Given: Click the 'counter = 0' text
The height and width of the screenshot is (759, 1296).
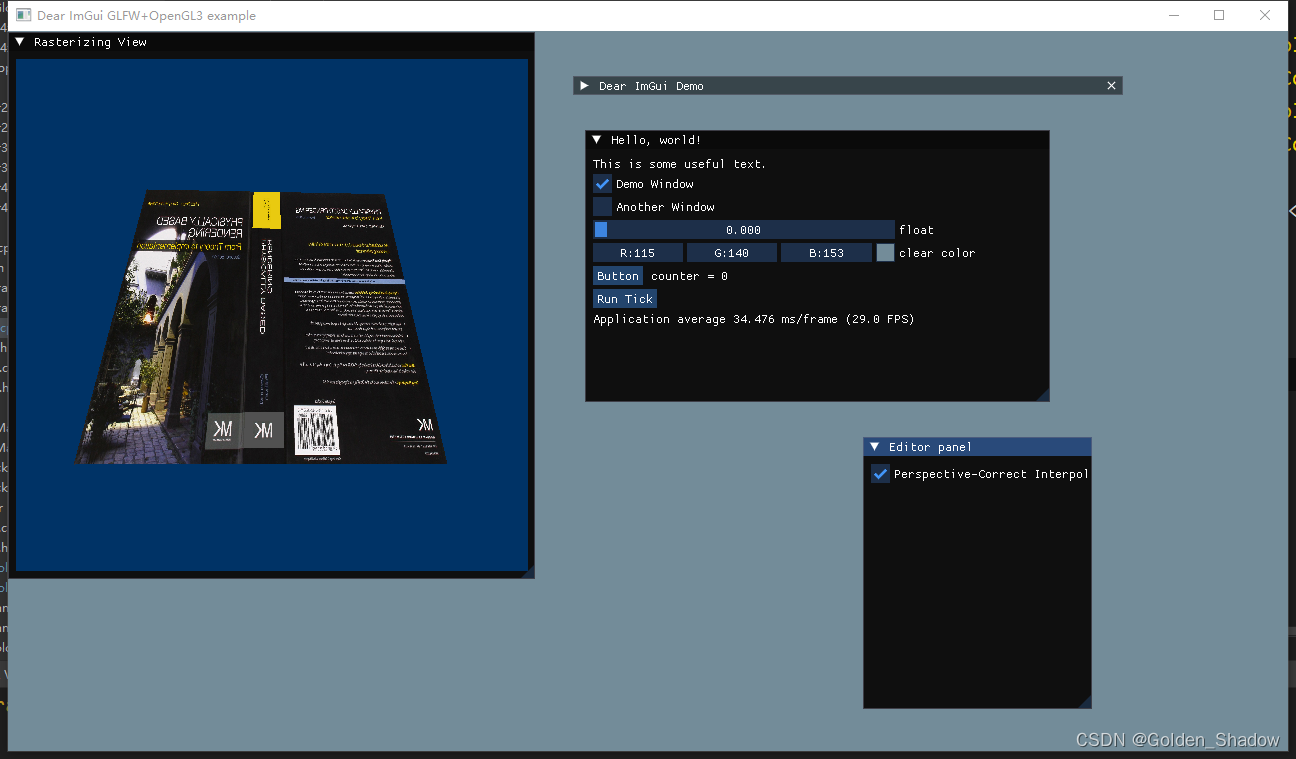Looking at the screenshot, I should click(689, 276).
